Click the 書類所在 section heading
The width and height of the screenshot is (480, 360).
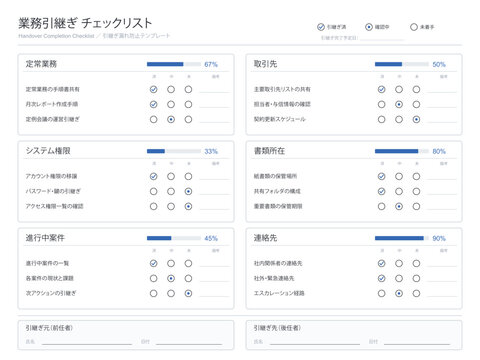coord(269,151)
